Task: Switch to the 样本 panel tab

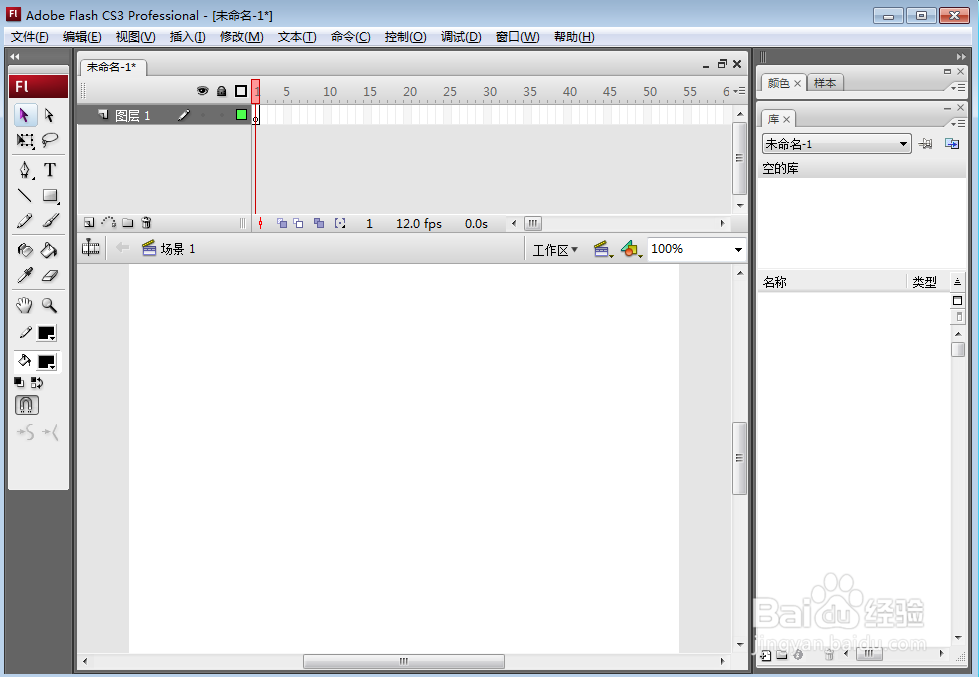Action: 825,83
